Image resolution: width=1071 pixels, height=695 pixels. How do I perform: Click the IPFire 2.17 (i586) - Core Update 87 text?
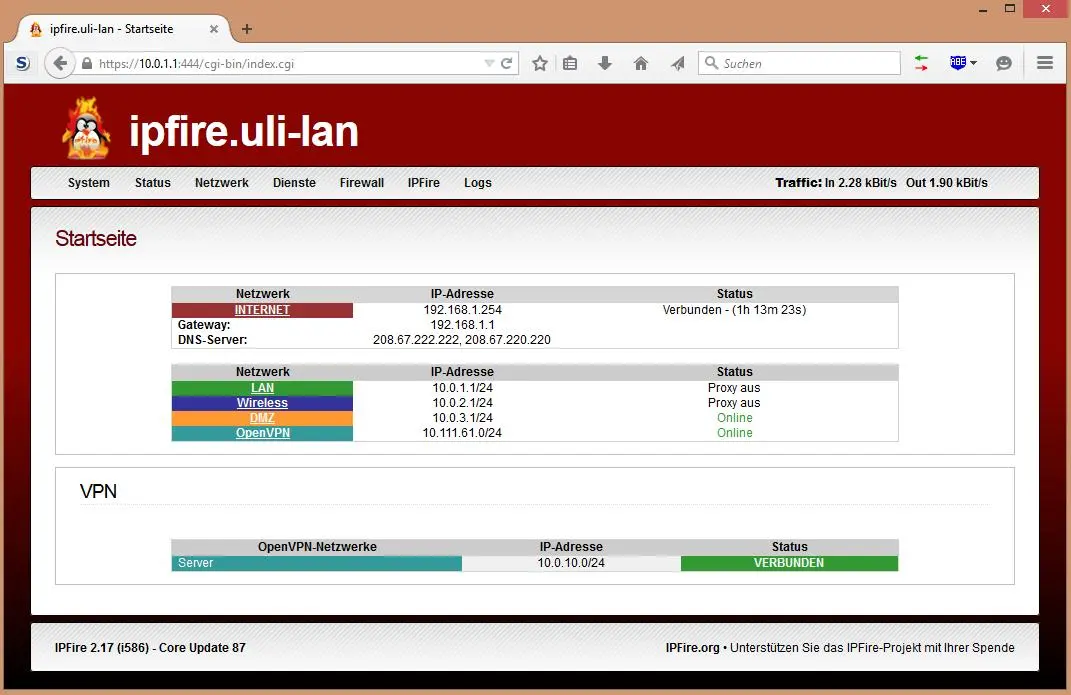150,648
